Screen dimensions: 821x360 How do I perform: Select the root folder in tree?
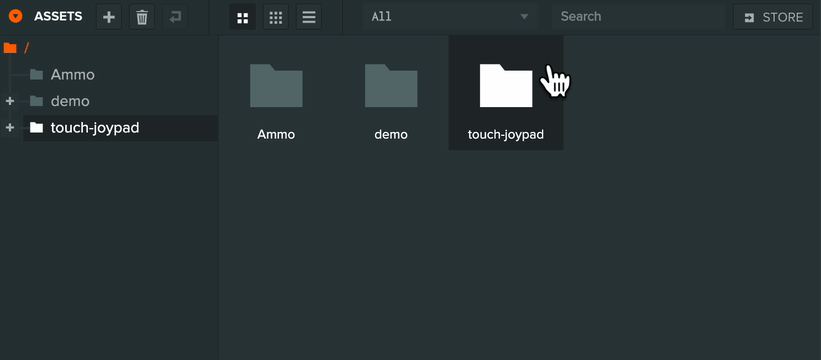click(16, 48)
